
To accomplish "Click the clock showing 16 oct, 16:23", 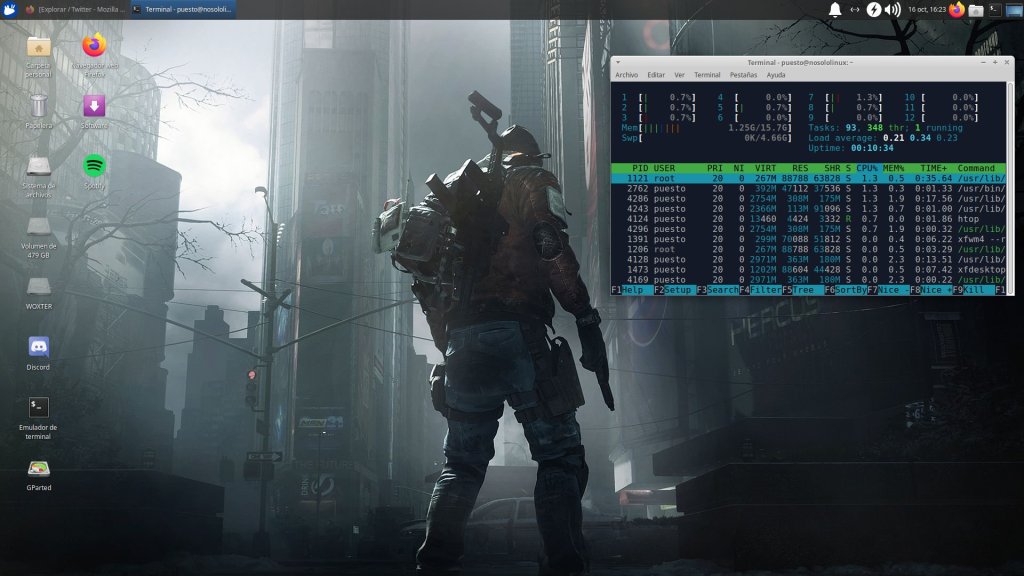I will [x=925, y=10].
